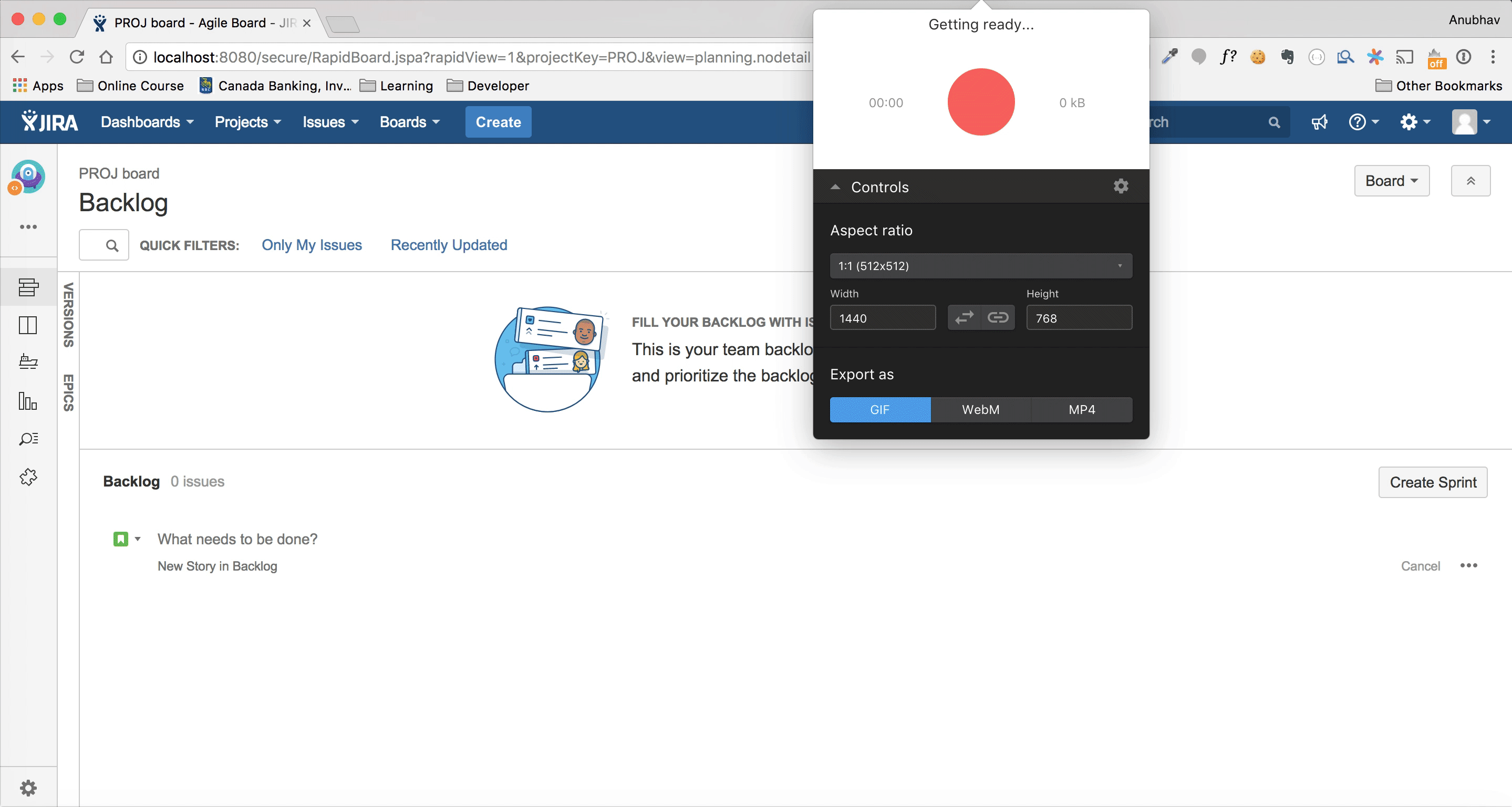Click the settings gear icon in navbar
Screen dimensions: 1512x807
[x=1410, y=122]
